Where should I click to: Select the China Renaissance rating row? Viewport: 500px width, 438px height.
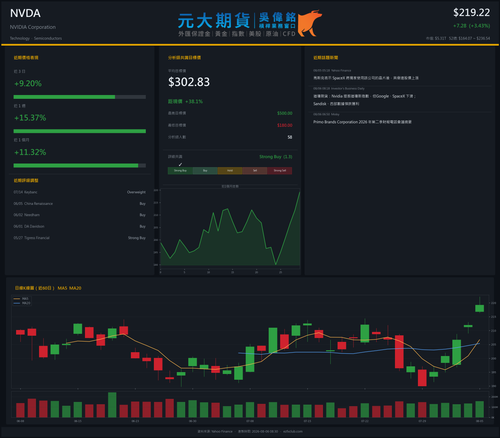pos(80,203)
